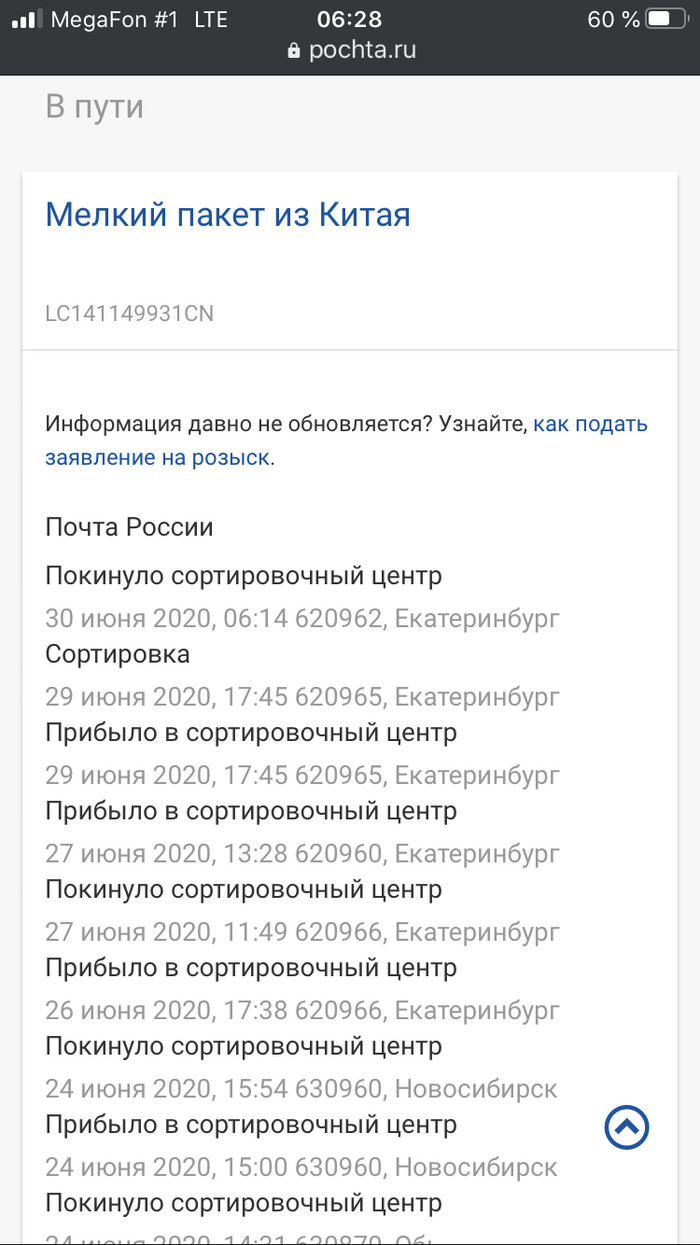
Task: Tap the signal strength bars icon
Action: click(x=27, y=19)
